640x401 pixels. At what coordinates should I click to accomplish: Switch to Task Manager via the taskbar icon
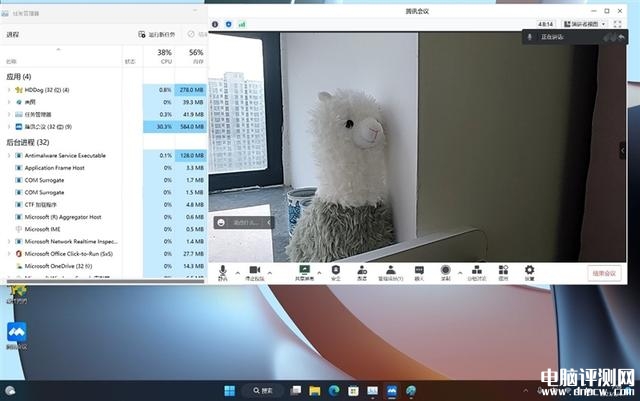[x=372, y=391]
